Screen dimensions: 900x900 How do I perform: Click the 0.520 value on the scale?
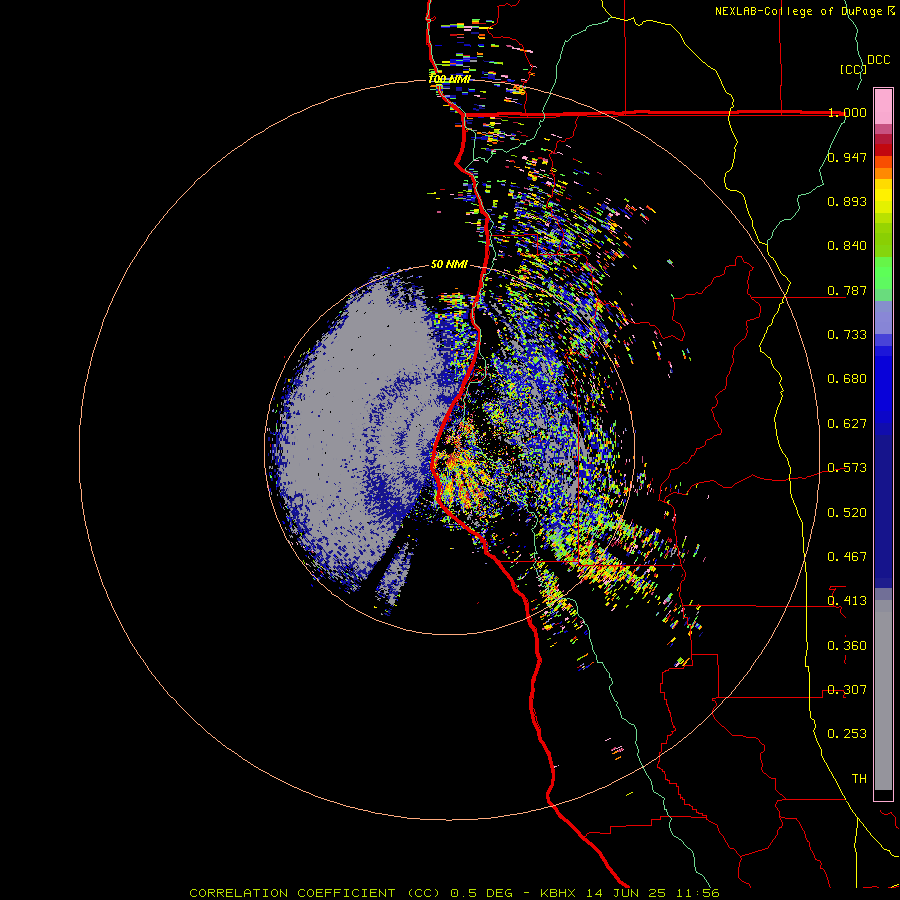[x=847, y=513]
